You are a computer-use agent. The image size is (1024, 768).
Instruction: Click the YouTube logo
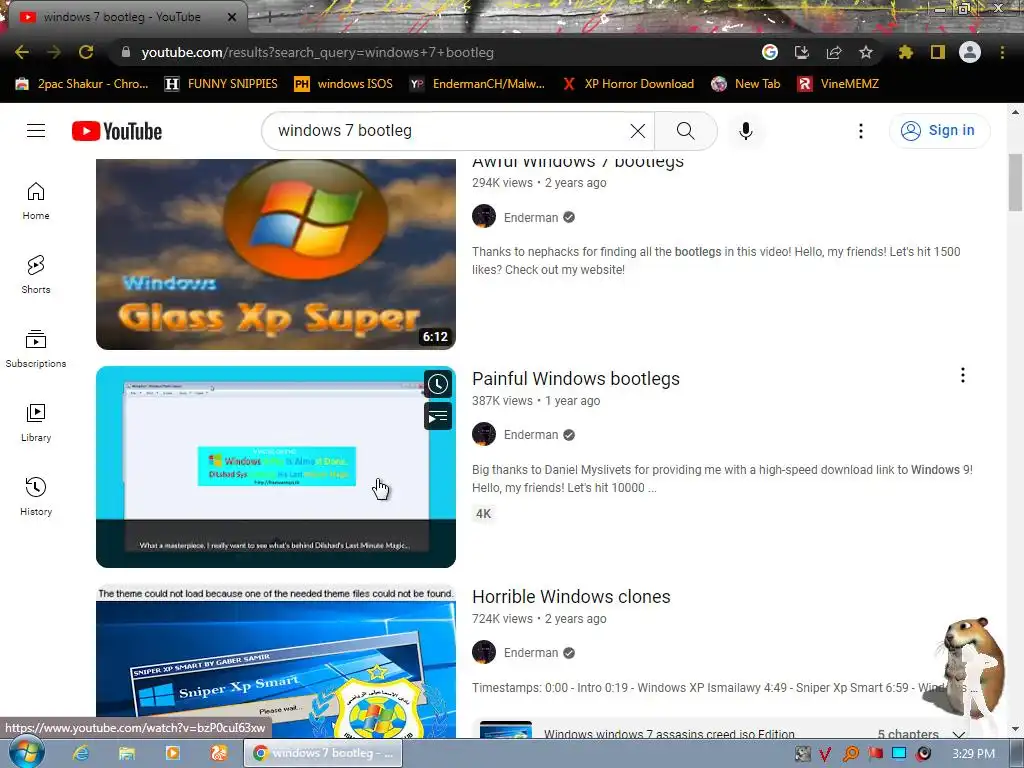[117, 131]
